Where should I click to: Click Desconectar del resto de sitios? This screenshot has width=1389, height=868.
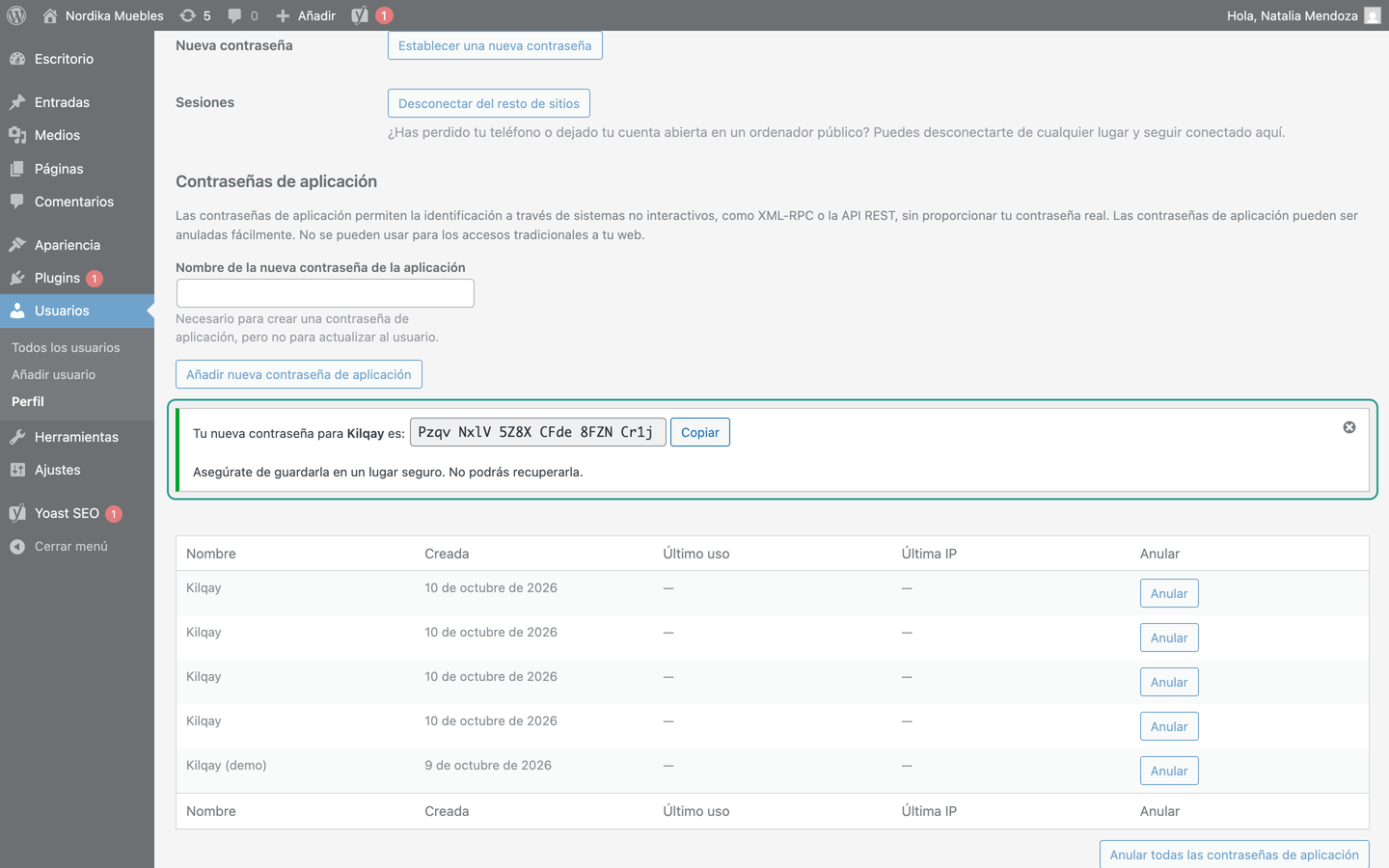point(489,103)
